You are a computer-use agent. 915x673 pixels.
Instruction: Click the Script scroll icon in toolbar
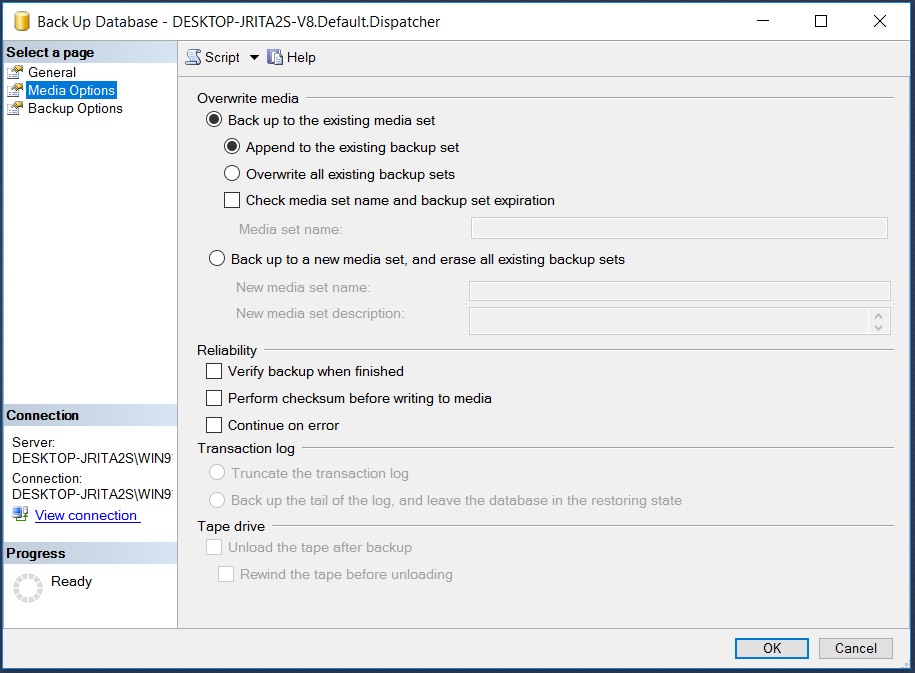pos(193,57)
